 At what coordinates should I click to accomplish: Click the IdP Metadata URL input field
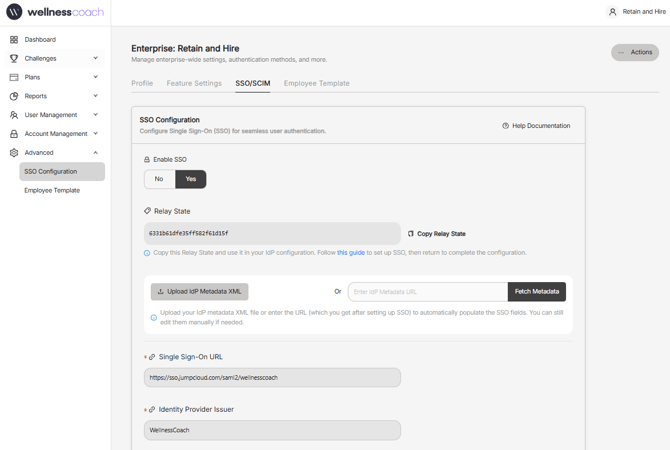(427, 292)
